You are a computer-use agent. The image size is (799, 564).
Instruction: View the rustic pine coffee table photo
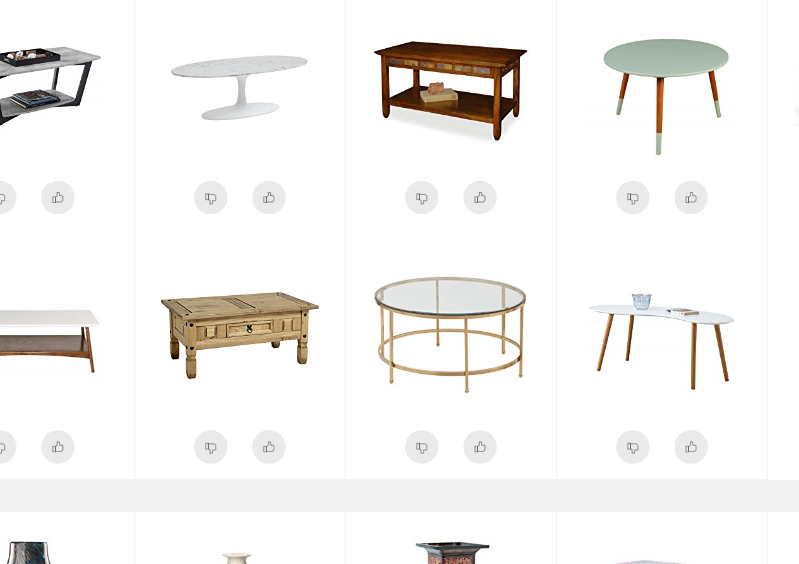coord(239,335)
